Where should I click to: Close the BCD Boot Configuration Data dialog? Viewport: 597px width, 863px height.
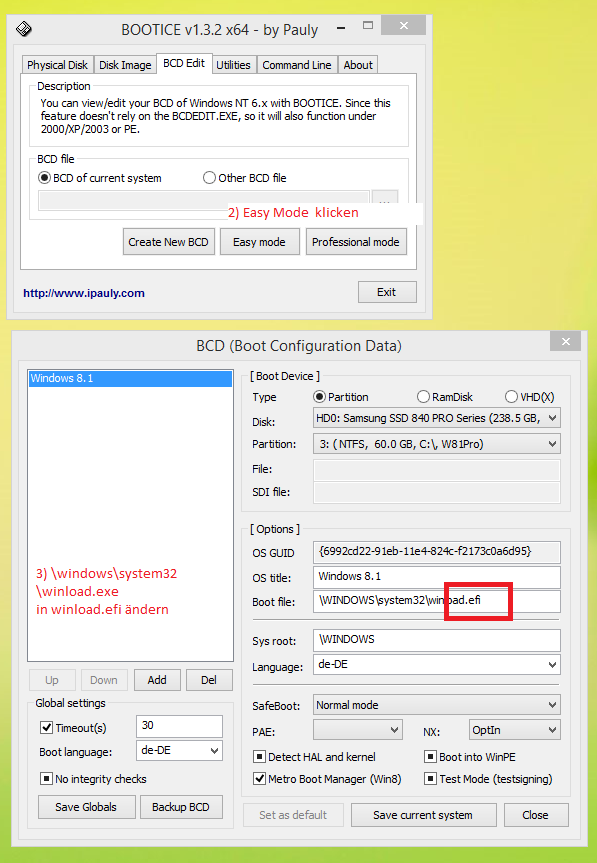[x=566, y=342]
